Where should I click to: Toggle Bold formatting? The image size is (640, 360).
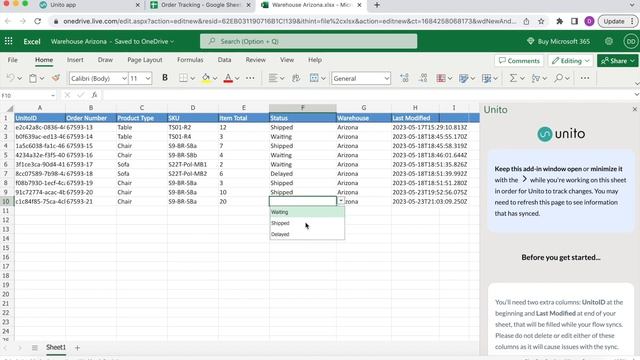165,78
